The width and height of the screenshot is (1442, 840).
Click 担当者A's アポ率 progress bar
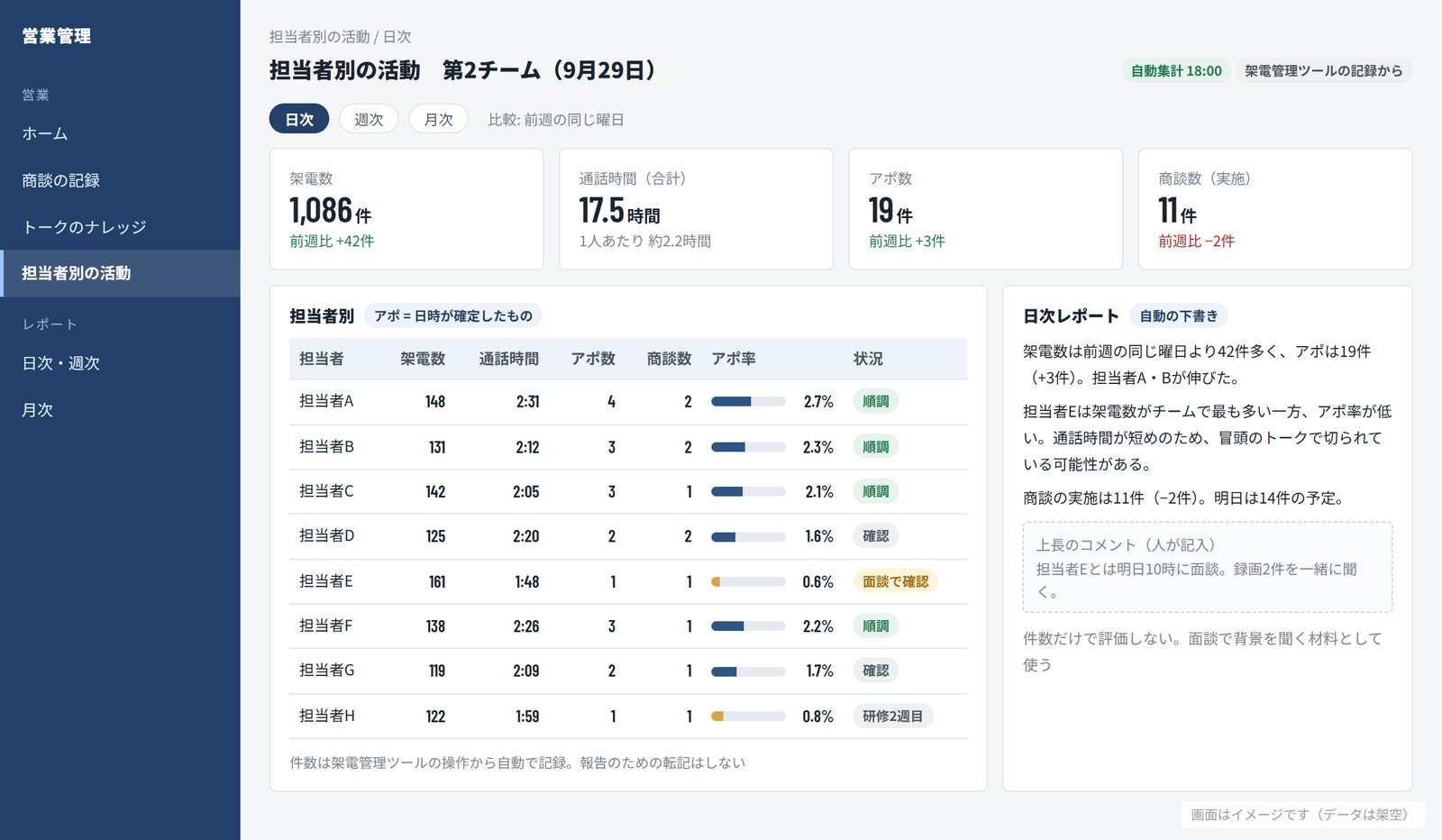(748, 401)
